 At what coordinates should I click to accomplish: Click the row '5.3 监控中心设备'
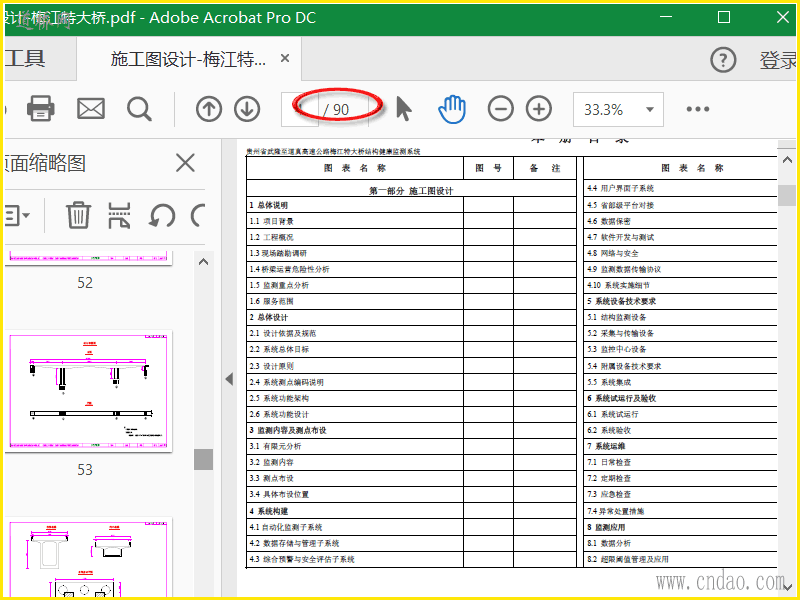coord(681,349)
